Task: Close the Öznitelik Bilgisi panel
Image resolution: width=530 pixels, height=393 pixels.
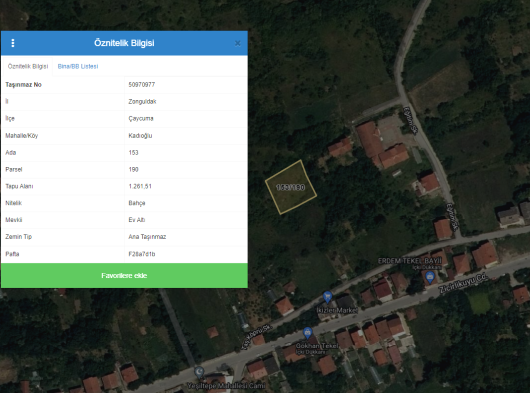Action: point(238,43)
